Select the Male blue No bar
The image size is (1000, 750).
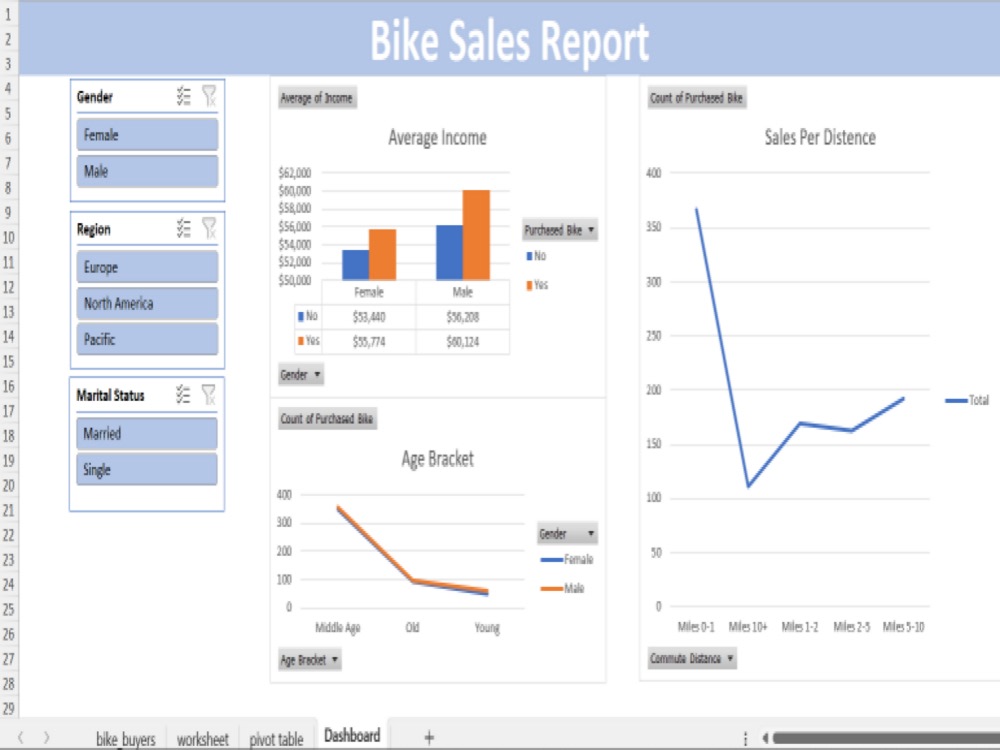(x=450, y=253)
